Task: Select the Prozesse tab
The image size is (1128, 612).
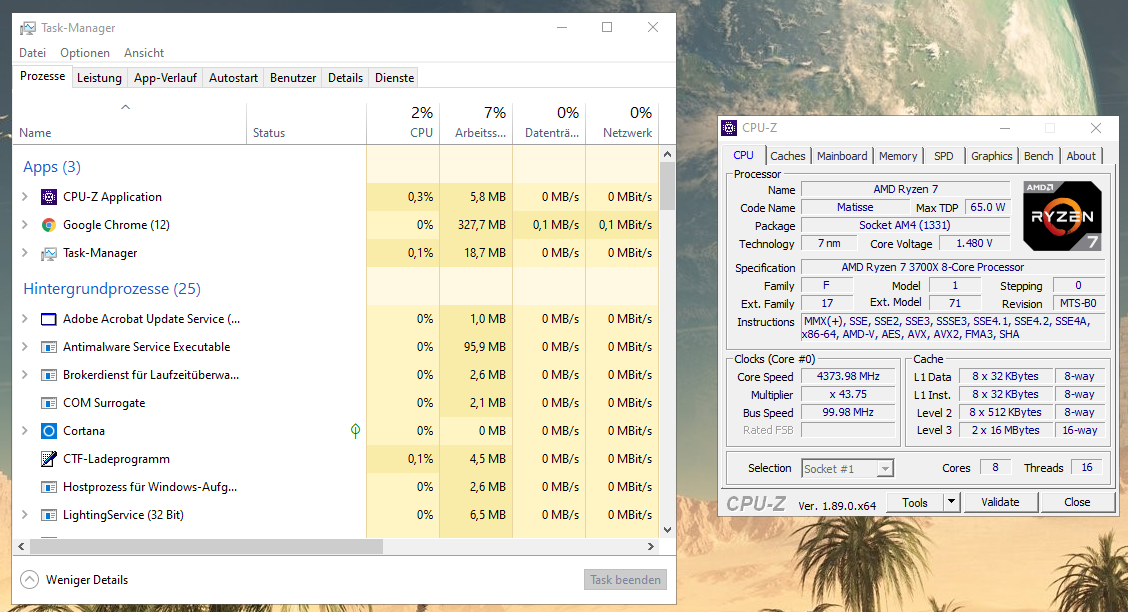Action: (42, 76)
